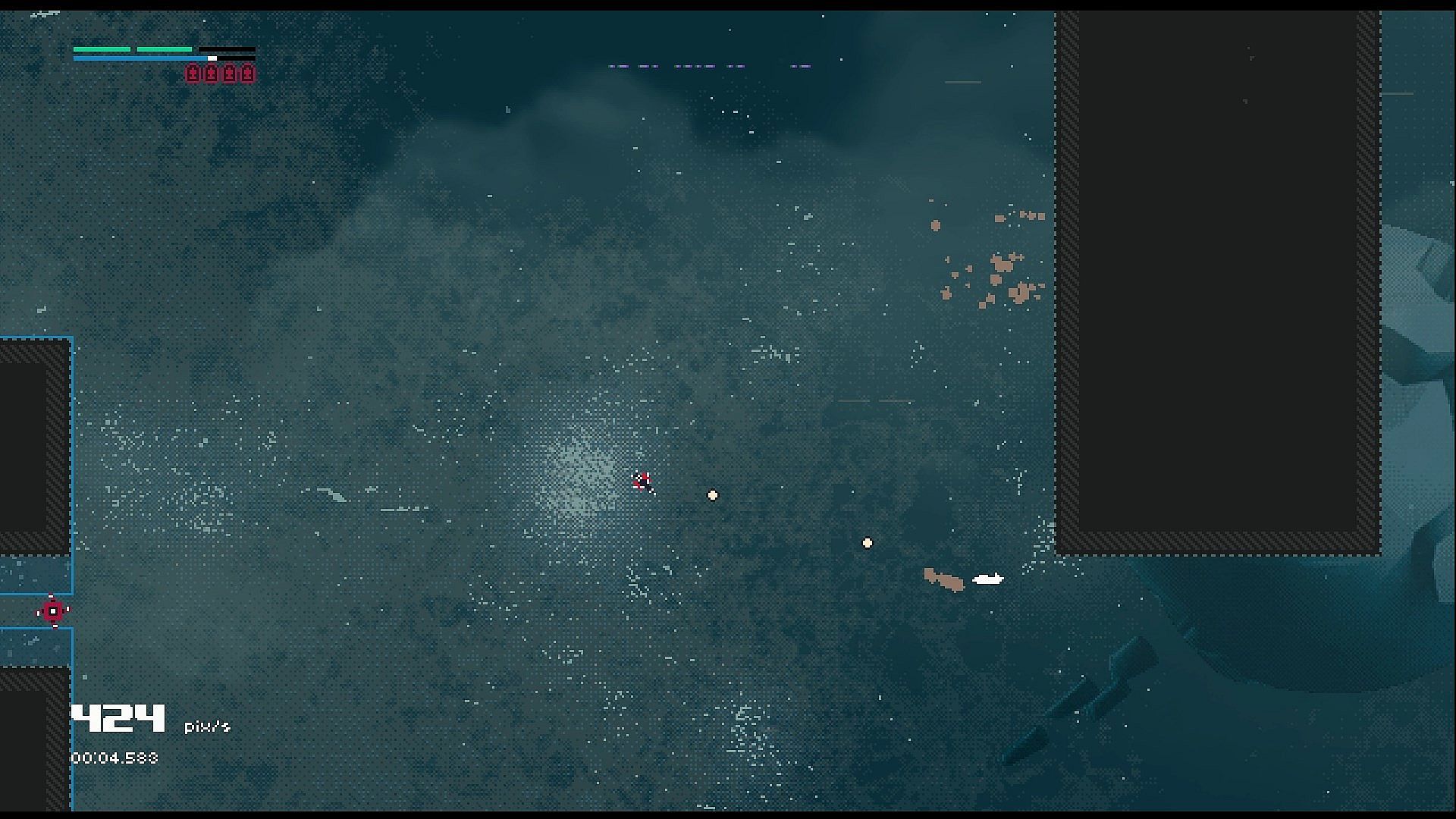Click the second green health segment
Image resolution: width=1456 pixels, height=819 pixels.
[x=165, y=49]
